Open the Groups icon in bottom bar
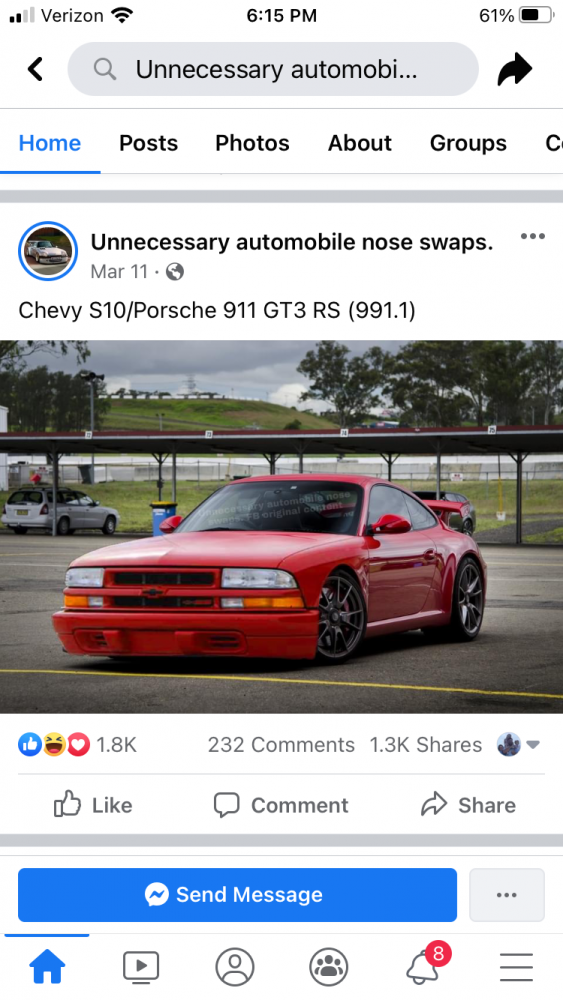 pos(328,966)
